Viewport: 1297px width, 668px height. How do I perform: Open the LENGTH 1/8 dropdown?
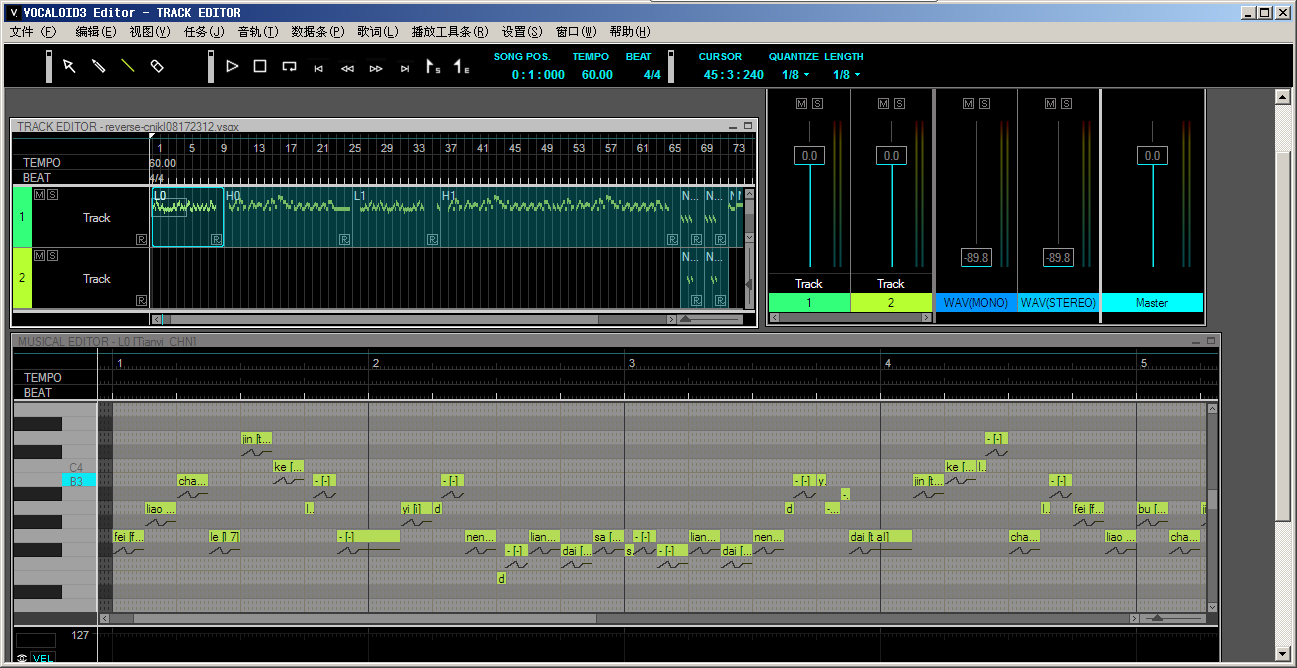point(847,75)
